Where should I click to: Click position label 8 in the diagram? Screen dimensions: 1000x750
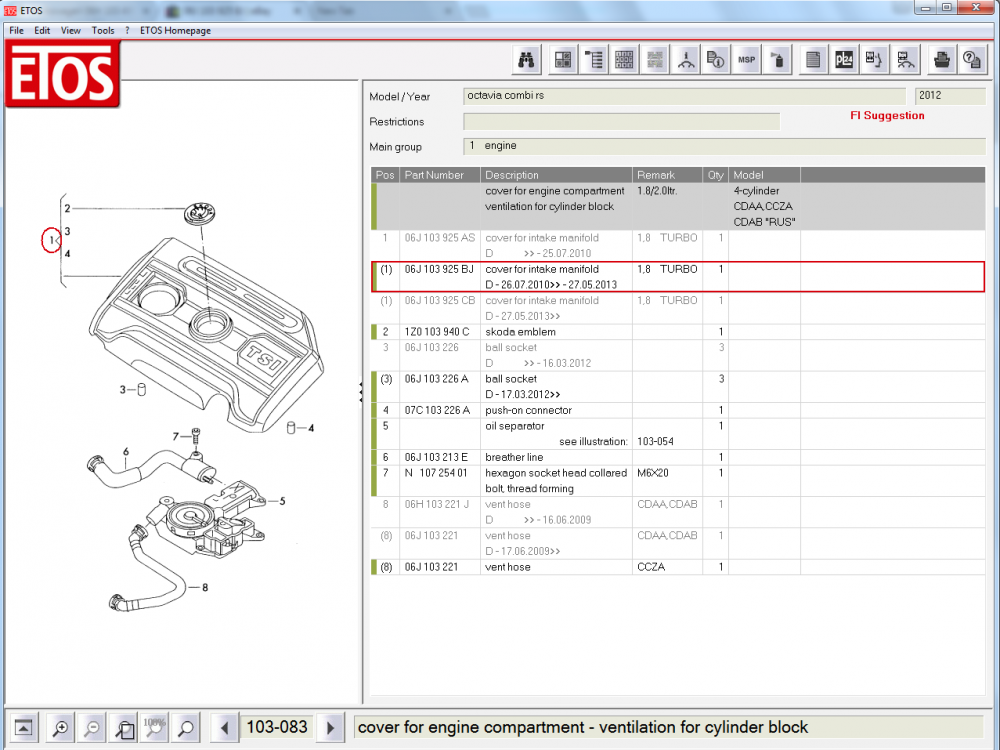pyautogui.click(x=205, y=587)
